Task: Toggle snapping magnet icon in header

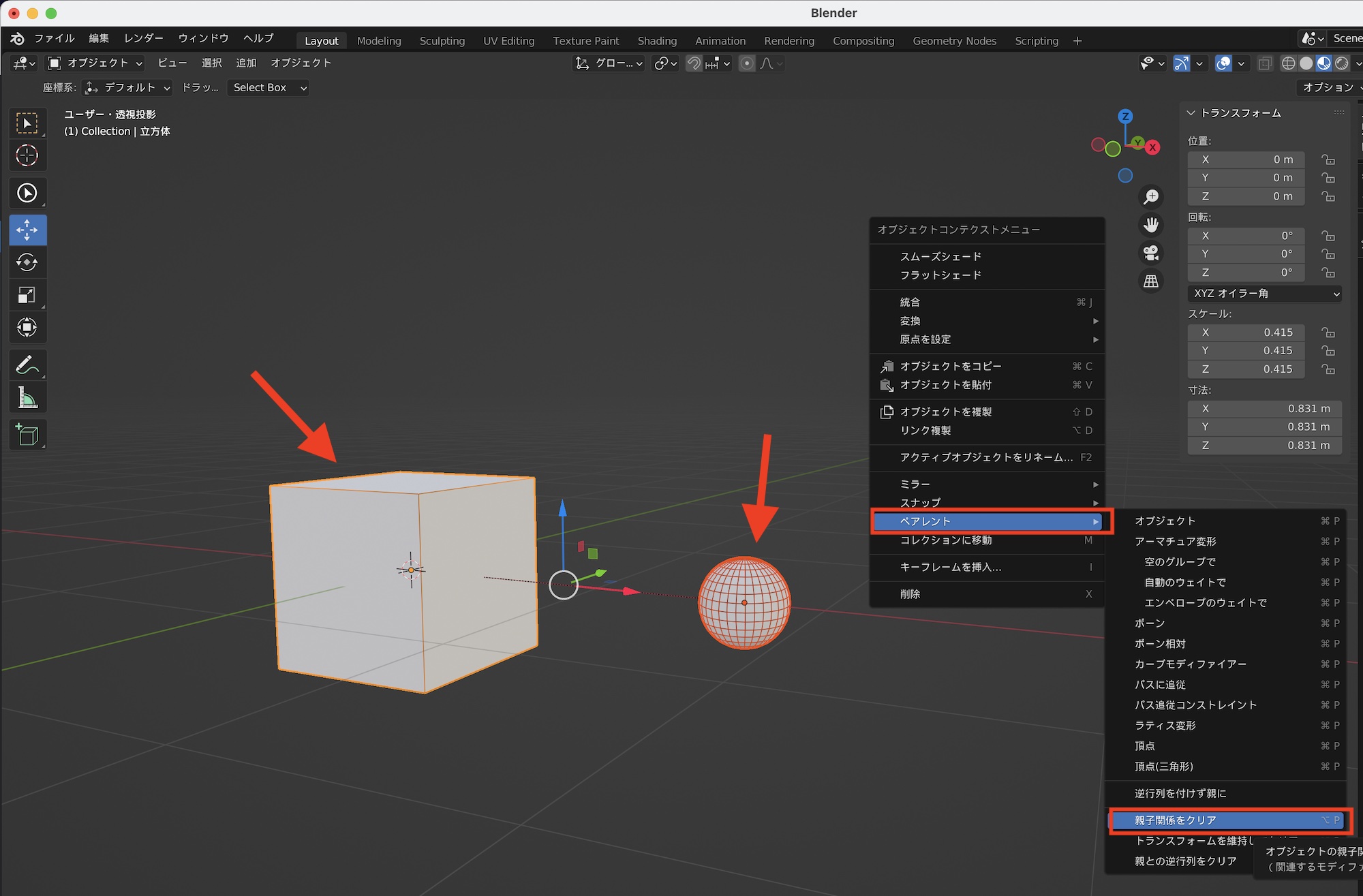Action: (x=694, y=63)
